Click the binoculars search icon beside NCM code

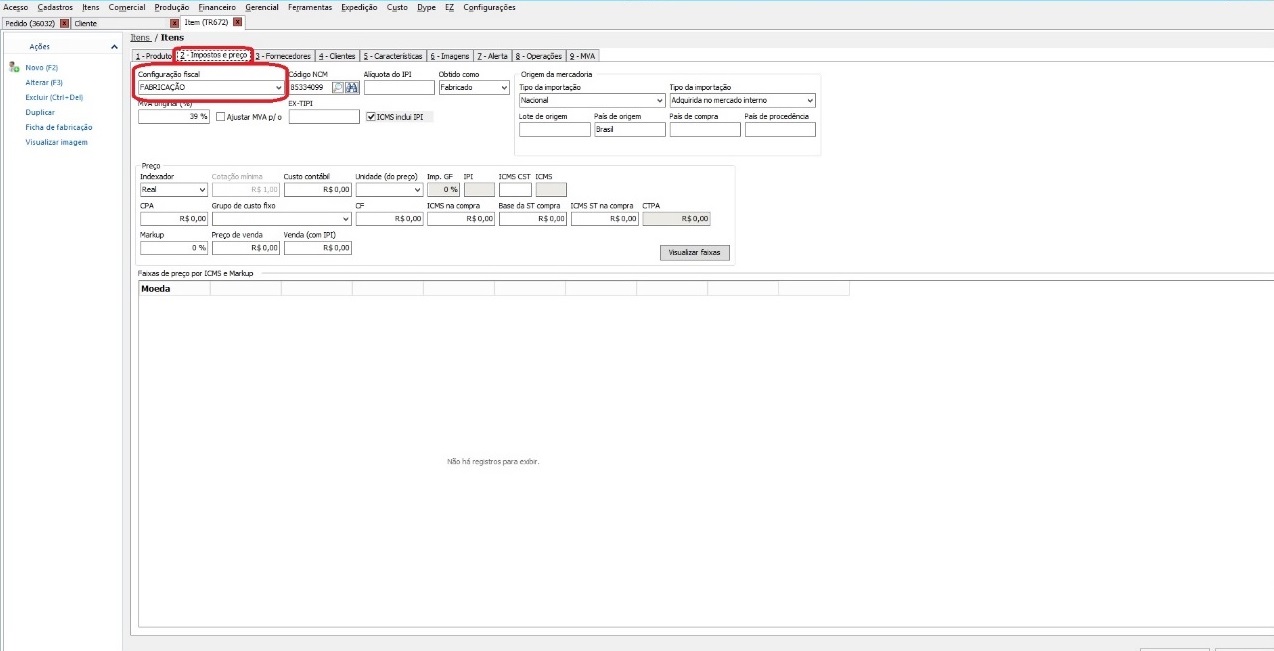pos(352,88)
